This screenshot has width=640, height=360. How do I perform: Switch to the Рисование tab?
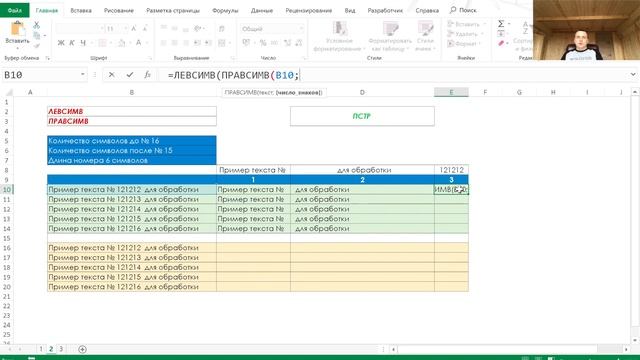119,10
